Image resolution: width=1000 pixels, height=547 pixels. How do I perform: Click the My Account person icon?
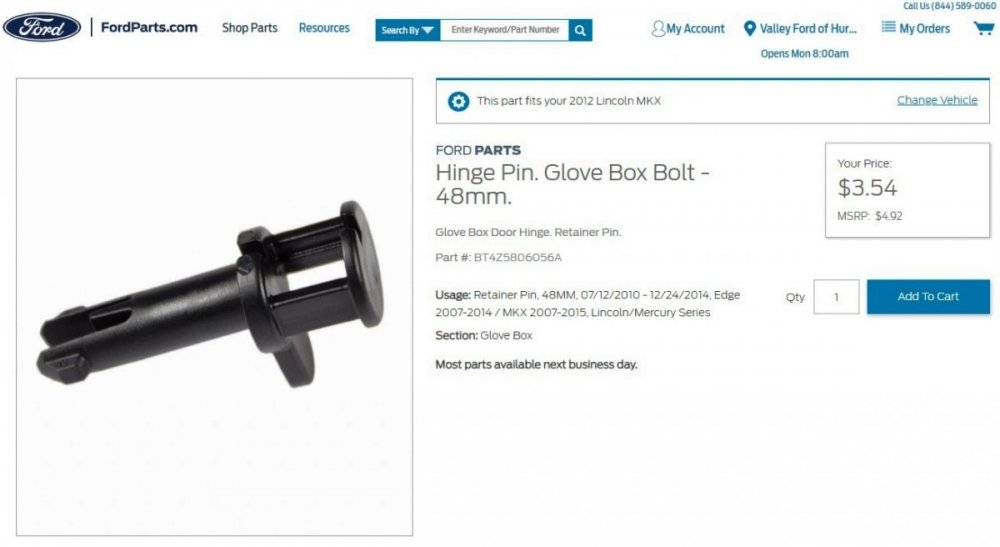(658, 29)
